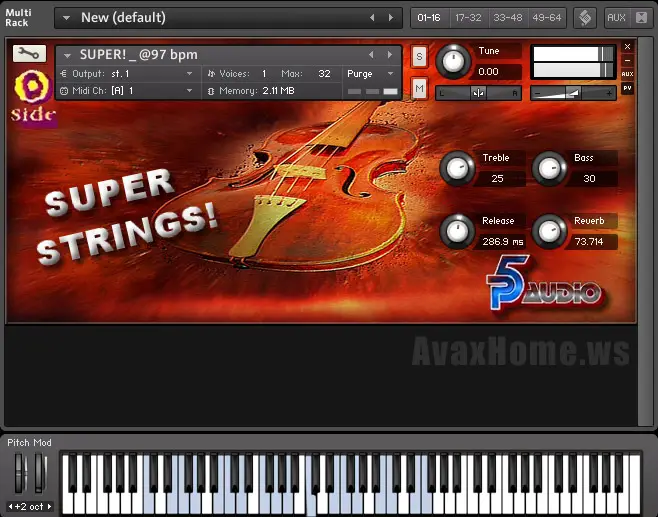This screenshot has height=517, width=658.
Task: Switch to instrument page 01-16
Action: [429, 18]
